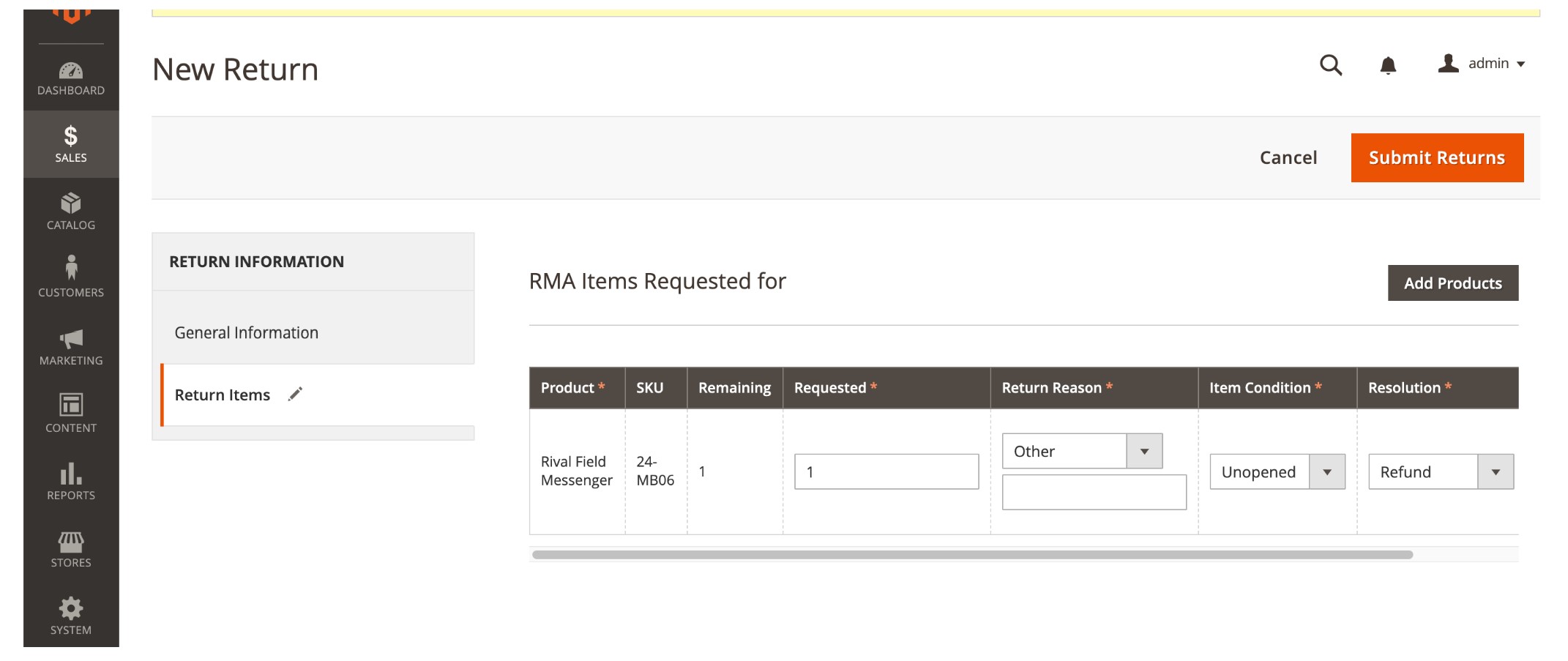Click the Submit Returns button
The width and height of the screenshot is (1568, 661).
pos(1436,157)
